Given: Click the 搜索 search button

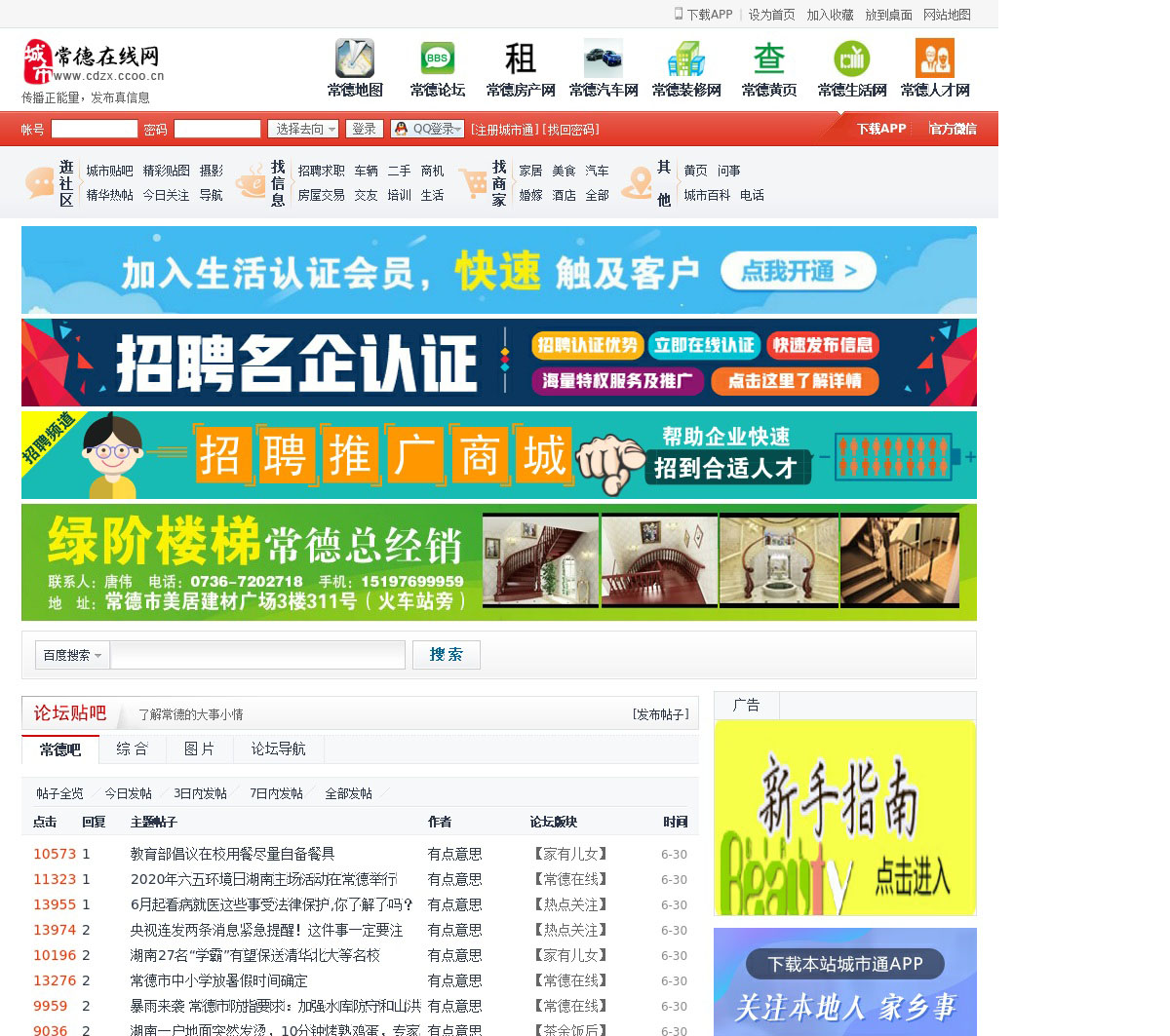Looking at the screenshot, I should [x=447, y=655].
